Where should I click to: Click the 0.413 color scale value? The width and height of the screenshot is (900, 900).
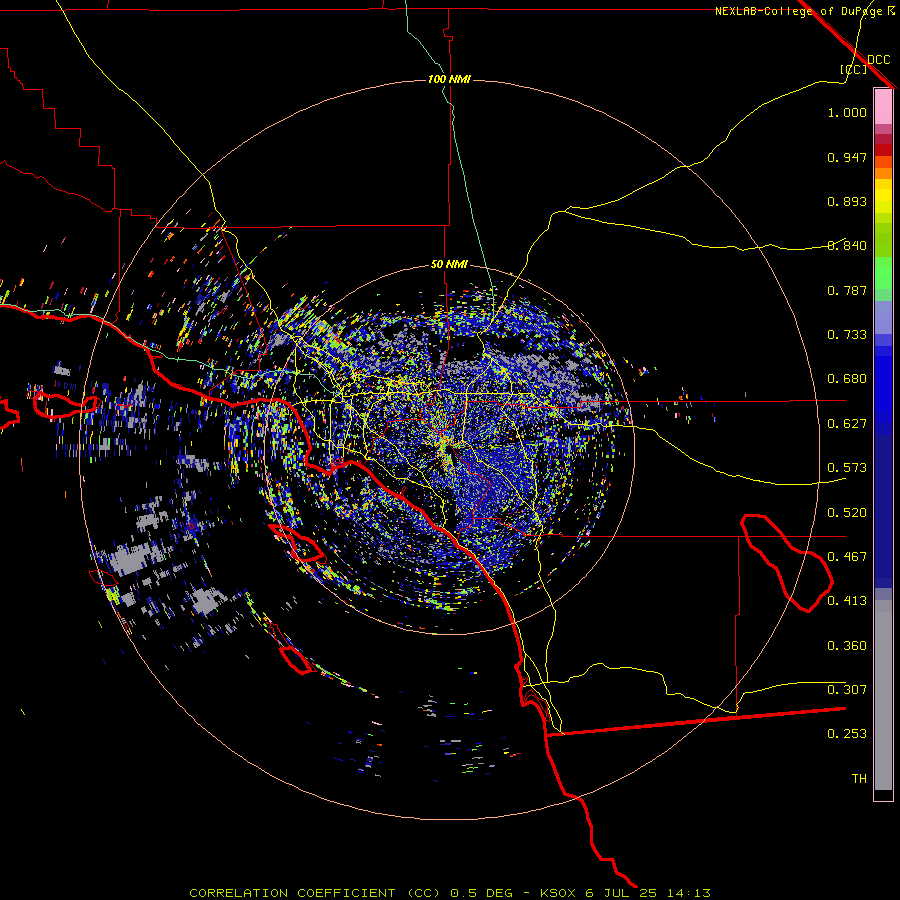pyautogui.click(x=847, y=601)
